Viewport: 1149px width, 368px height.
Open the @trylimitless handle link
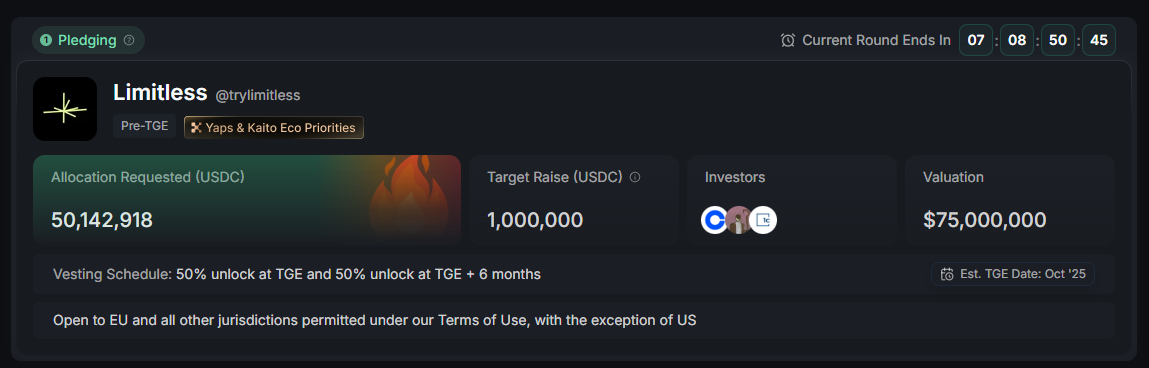pyautogui.click(x=258, y=95)
